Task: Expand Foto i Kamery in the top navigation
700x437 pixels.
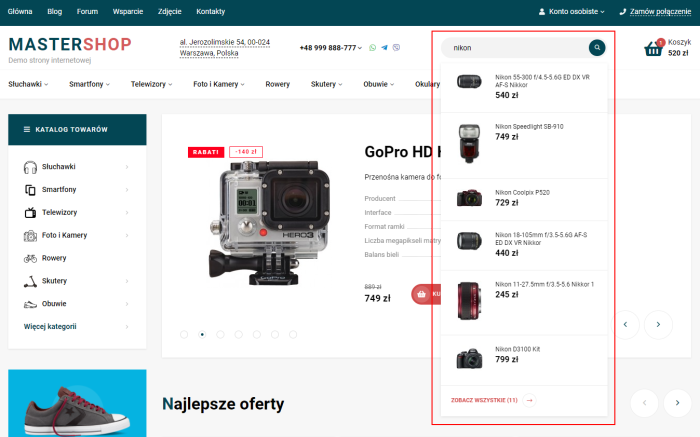Action: click(x=242, y=84)
